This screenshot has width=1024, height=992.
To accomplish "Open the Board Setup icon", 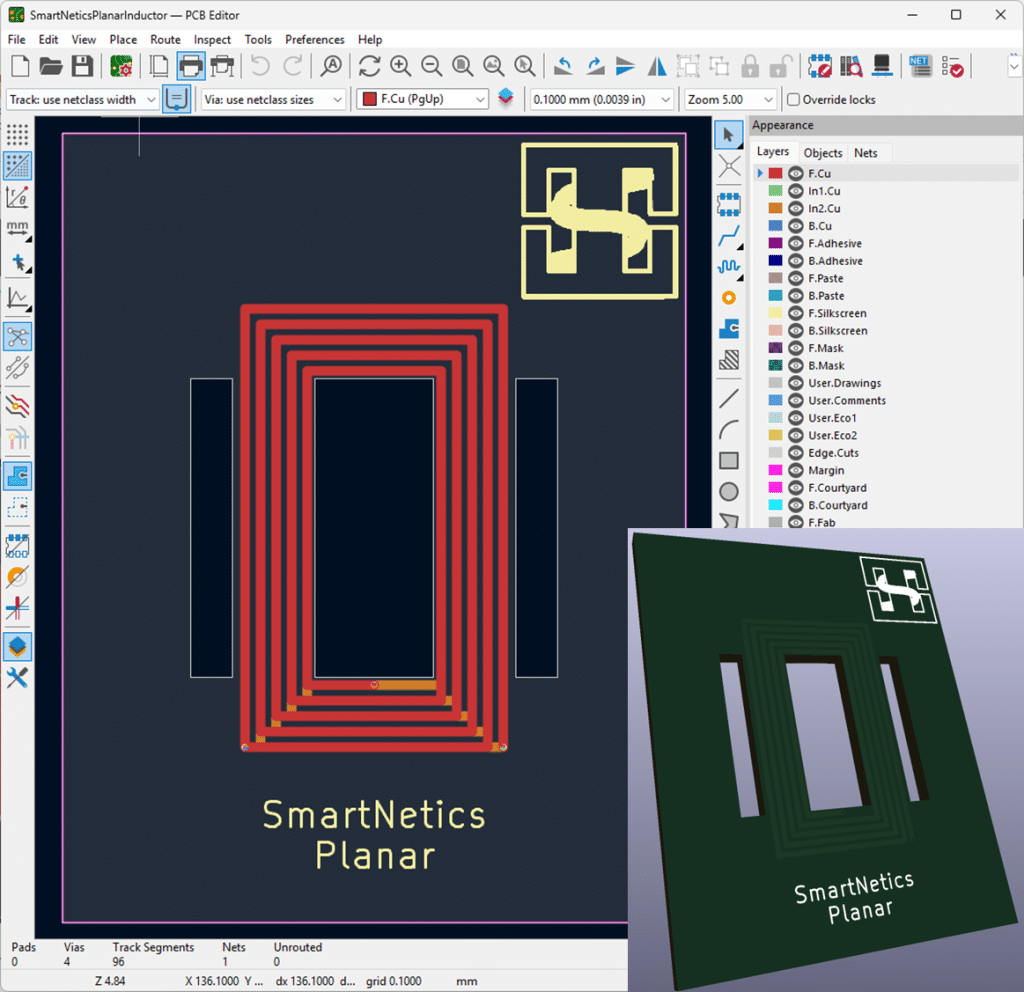I will pos(121,66).
